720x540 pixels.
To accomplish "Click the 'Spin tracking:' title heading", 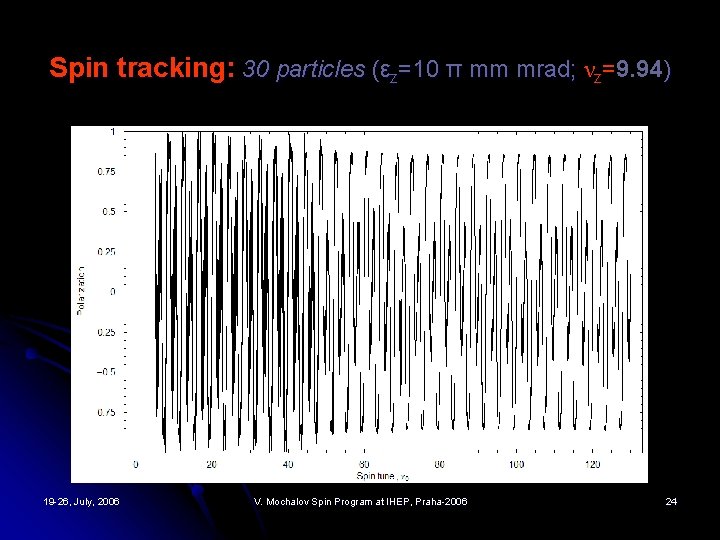I will 142,69.
